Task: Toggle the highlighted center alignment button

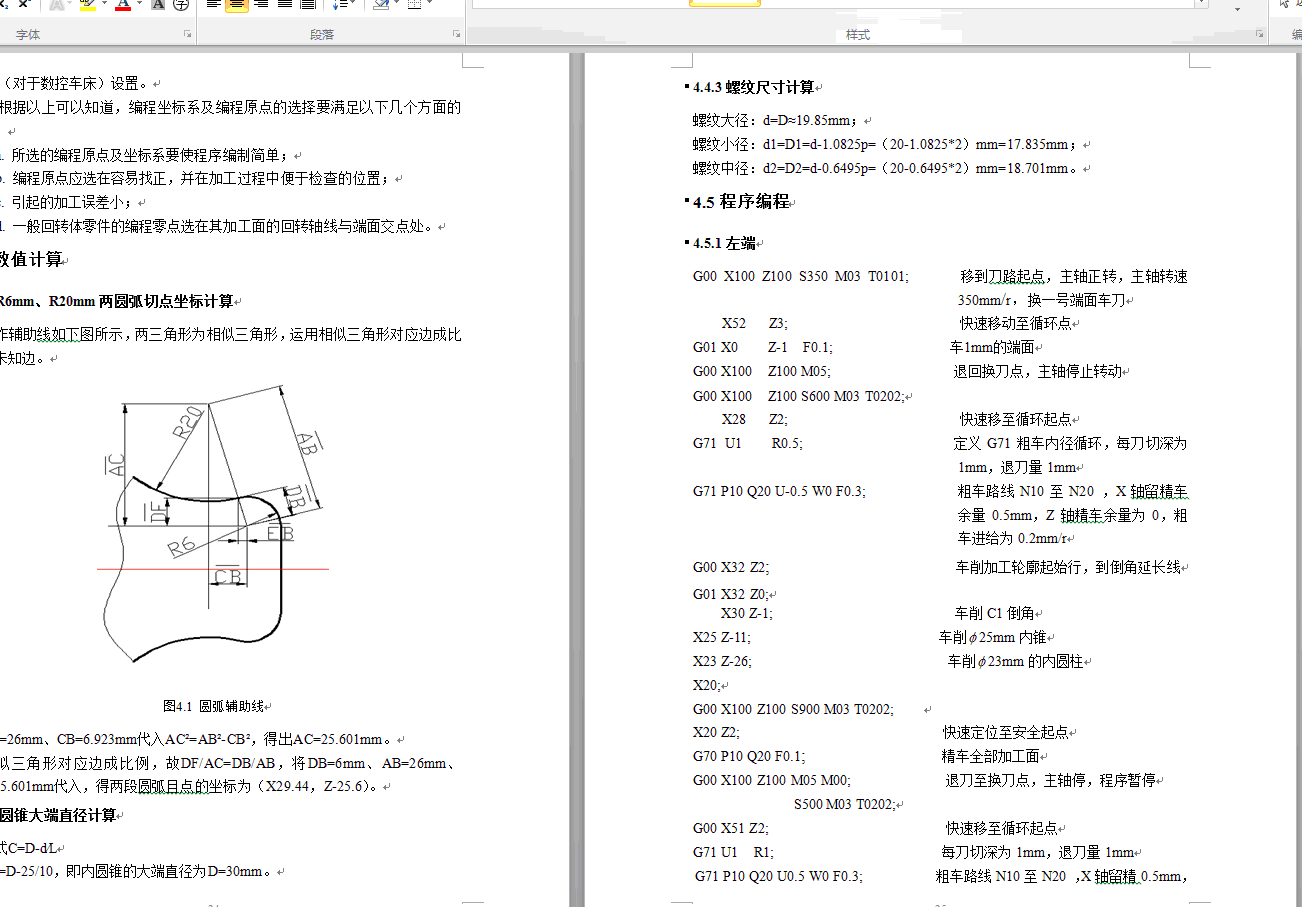Action: (x=237, y=5)
